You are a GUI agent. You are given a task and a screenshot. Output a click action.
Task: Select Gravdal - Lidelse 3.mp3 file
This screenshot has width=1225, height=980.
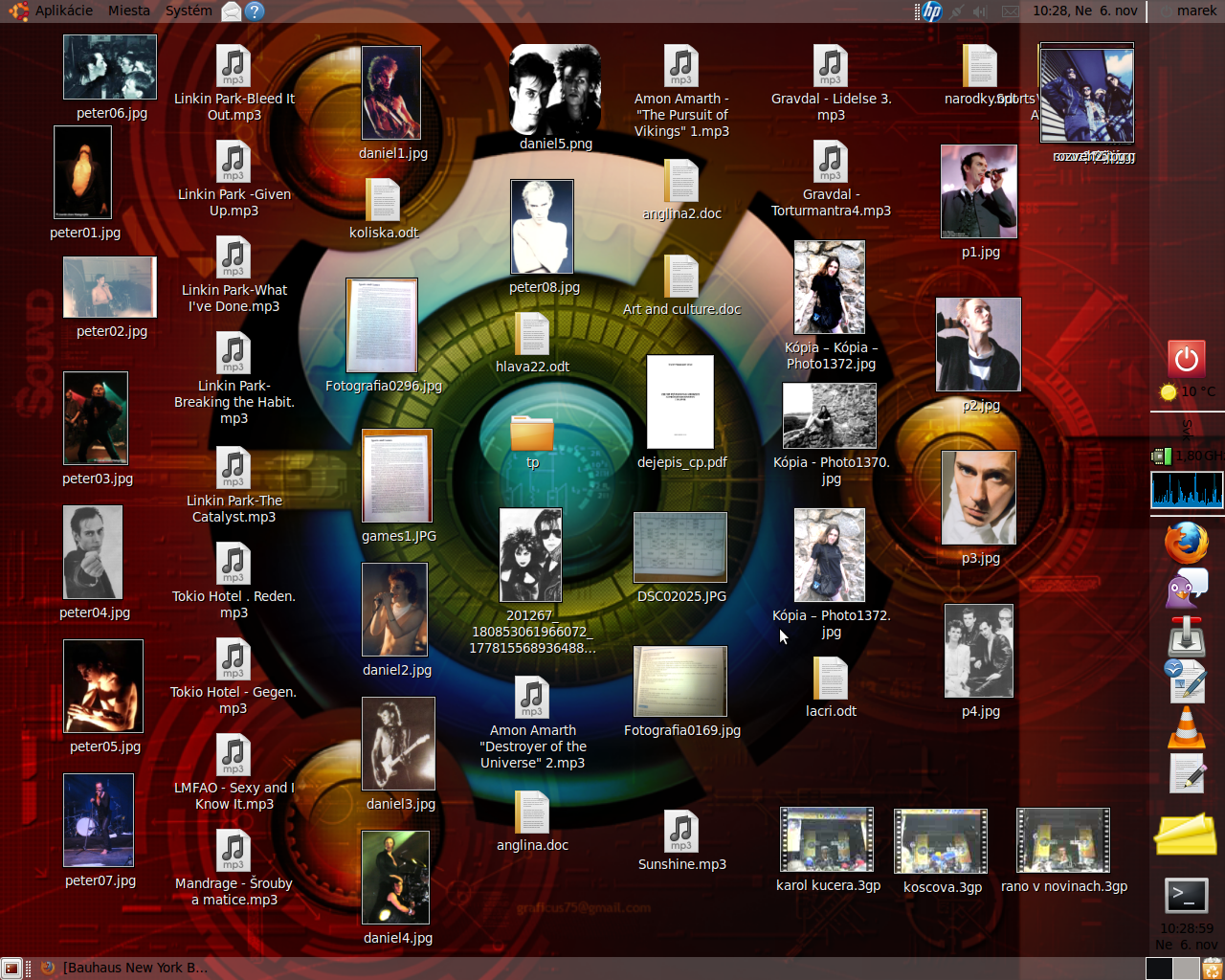tap(831, 66)
